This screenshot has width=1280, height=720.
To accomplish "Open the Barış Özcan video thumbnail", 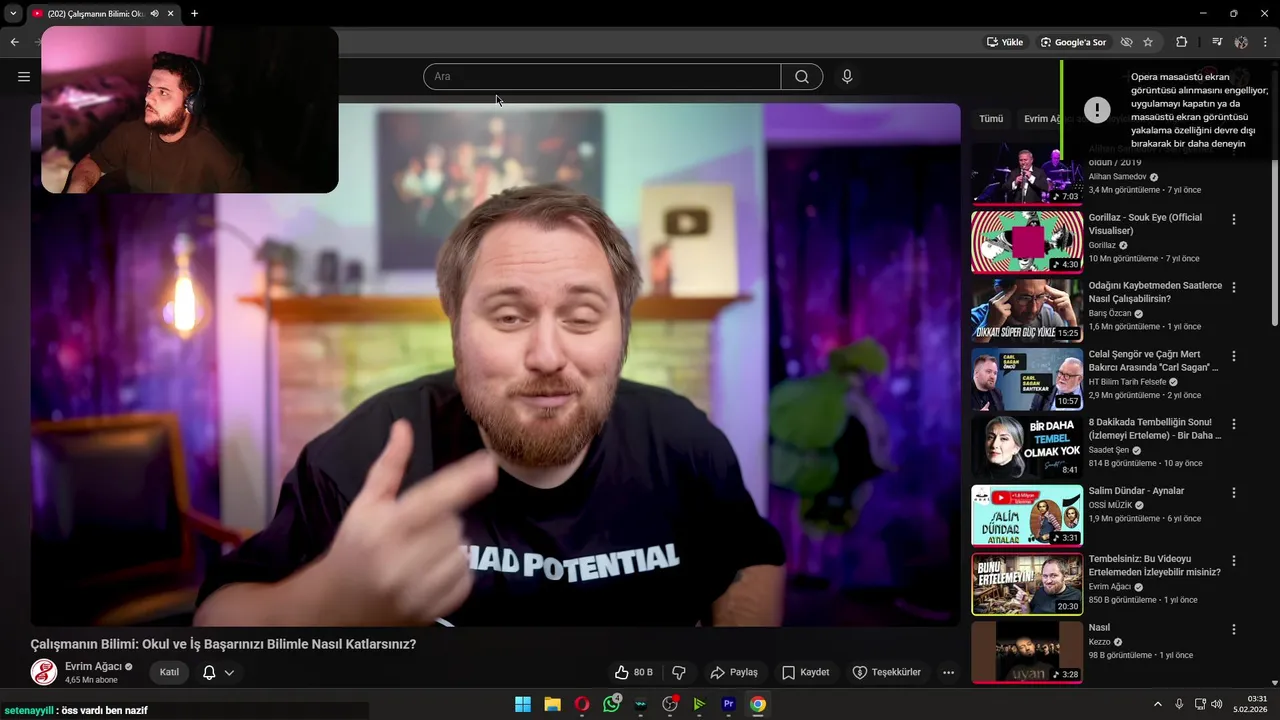I will pyautogui.click(x=1027, y=310).
